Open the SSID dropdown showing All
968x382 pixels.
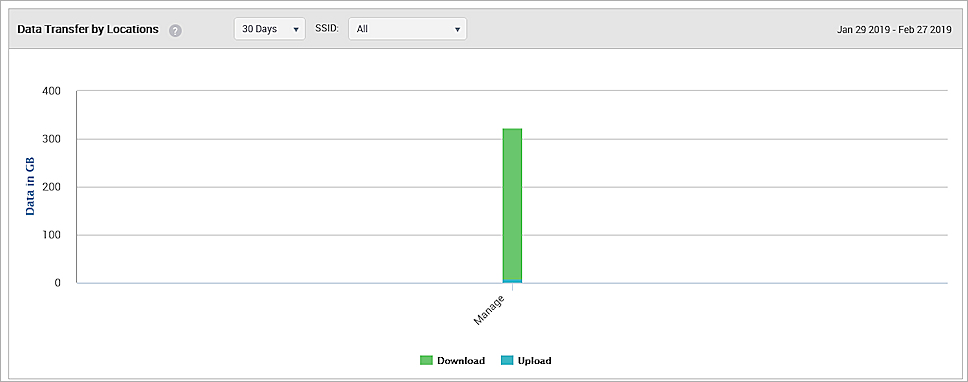[407, 29]
